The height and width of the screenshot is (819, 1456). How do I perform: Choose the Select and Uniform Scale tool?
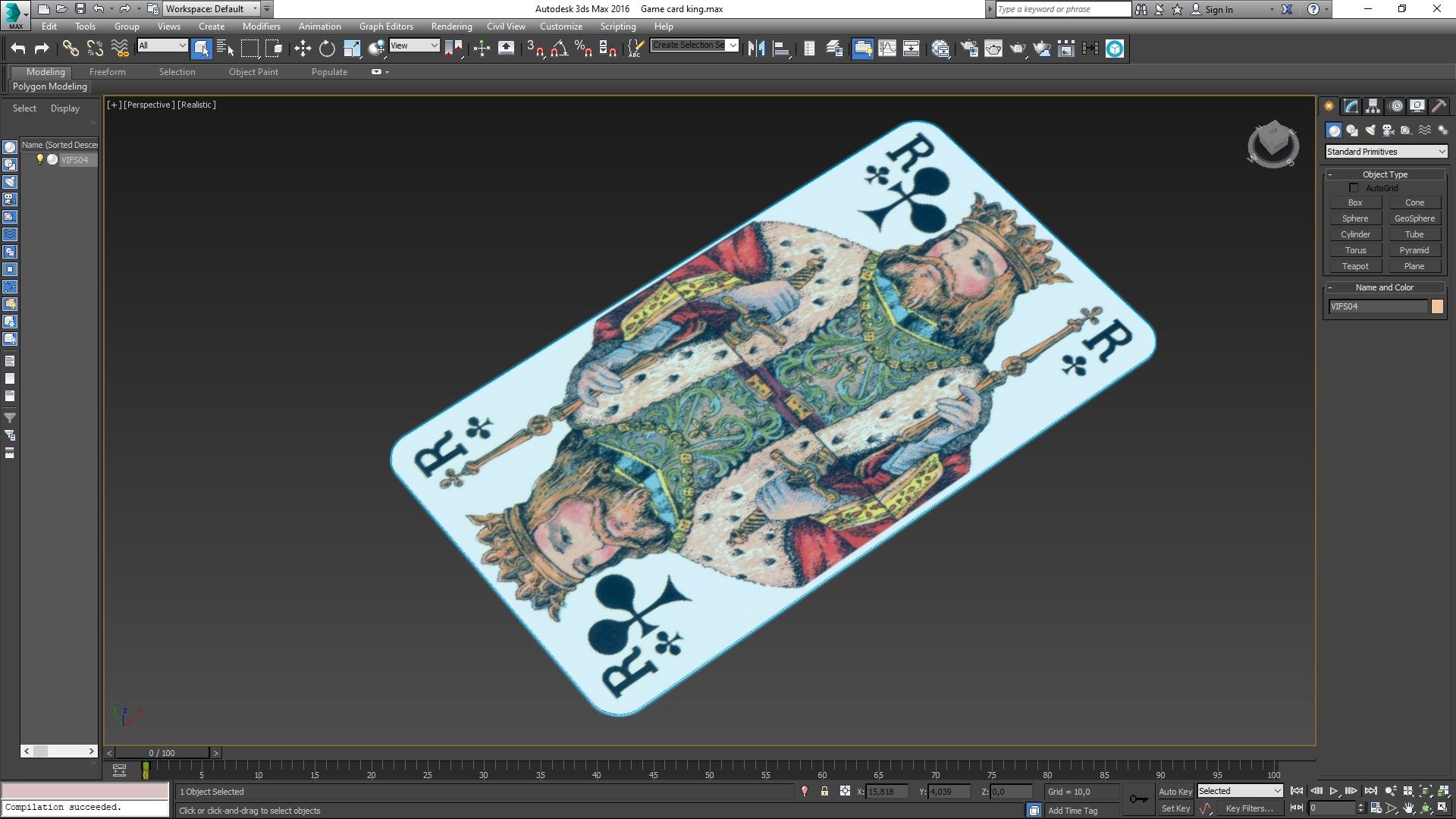(x=352, y=49)
